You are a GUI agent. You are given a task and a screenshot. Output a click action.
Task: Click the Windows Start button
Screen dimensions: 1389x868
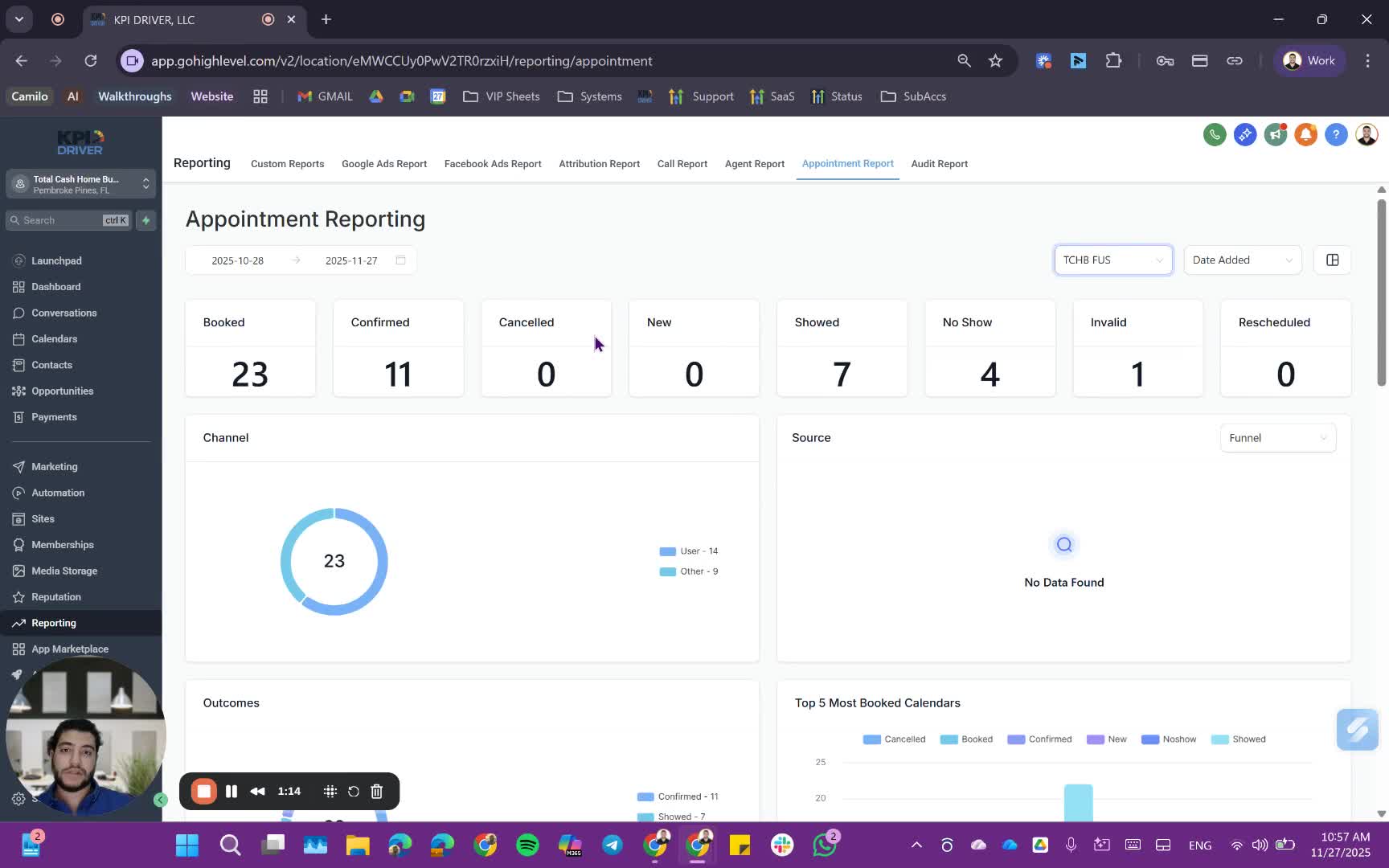[187, 845]
